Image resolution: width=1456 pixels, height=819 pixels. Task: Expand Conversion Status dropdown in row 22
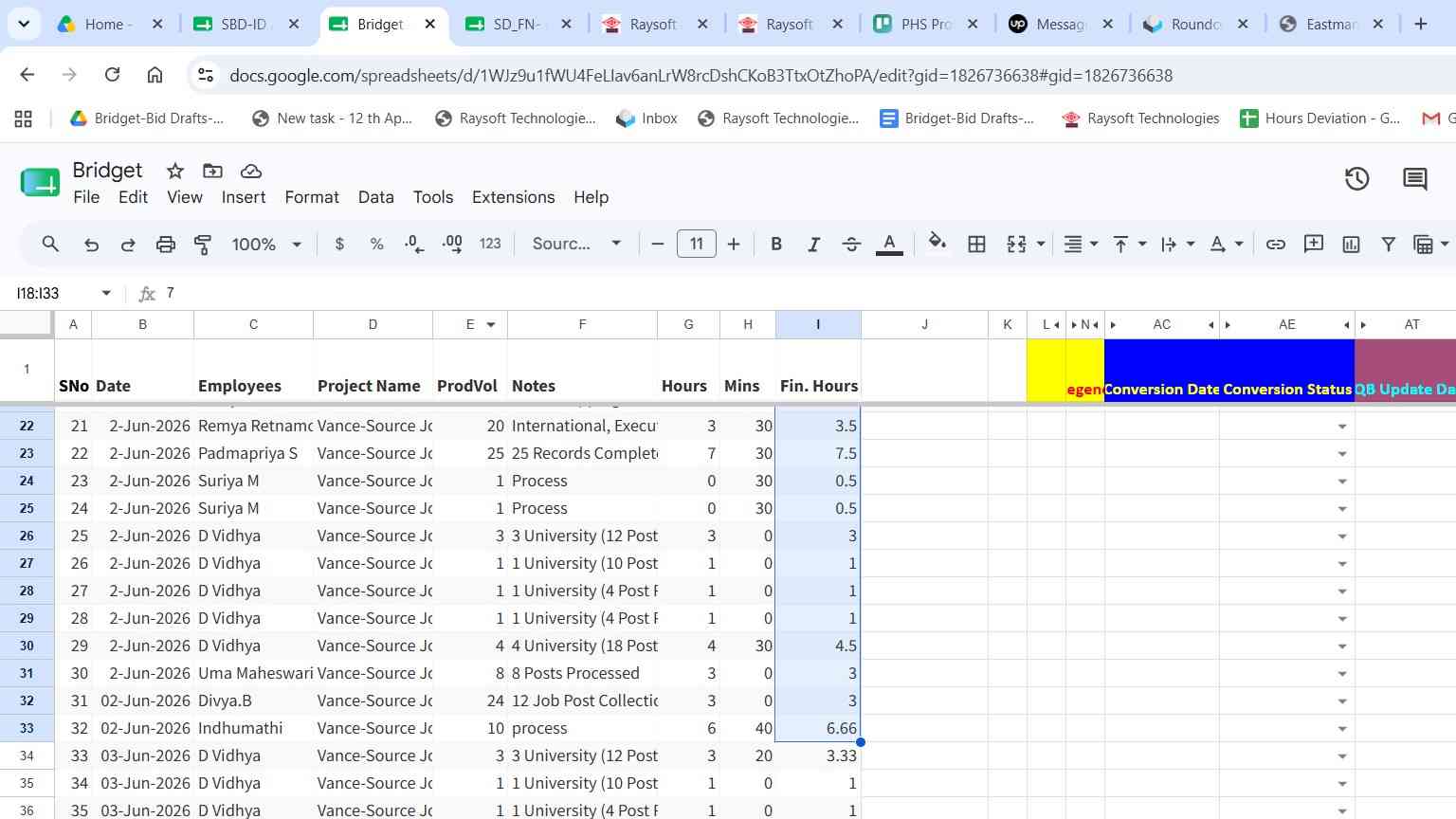pyautogui.click(x=1342, y=427)
